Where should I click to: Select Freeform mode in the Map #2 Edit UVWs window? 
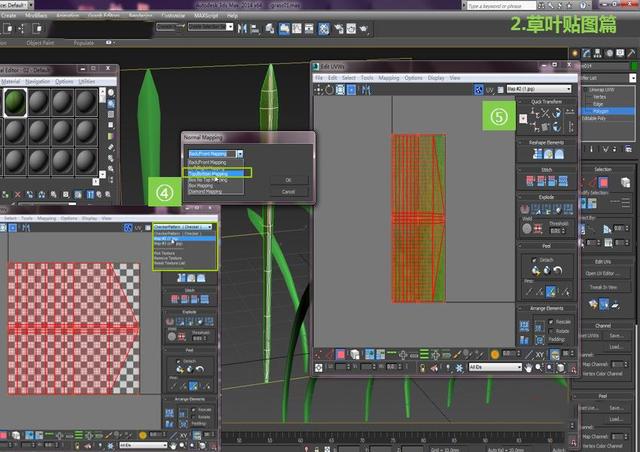[351, 90]
